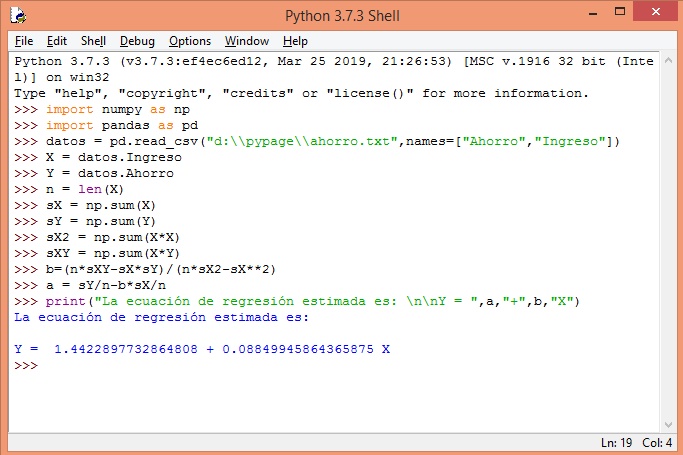Click the 'Ln: 19' status indicator
This screenshot has height=455, width=683.
click(616, 443)
